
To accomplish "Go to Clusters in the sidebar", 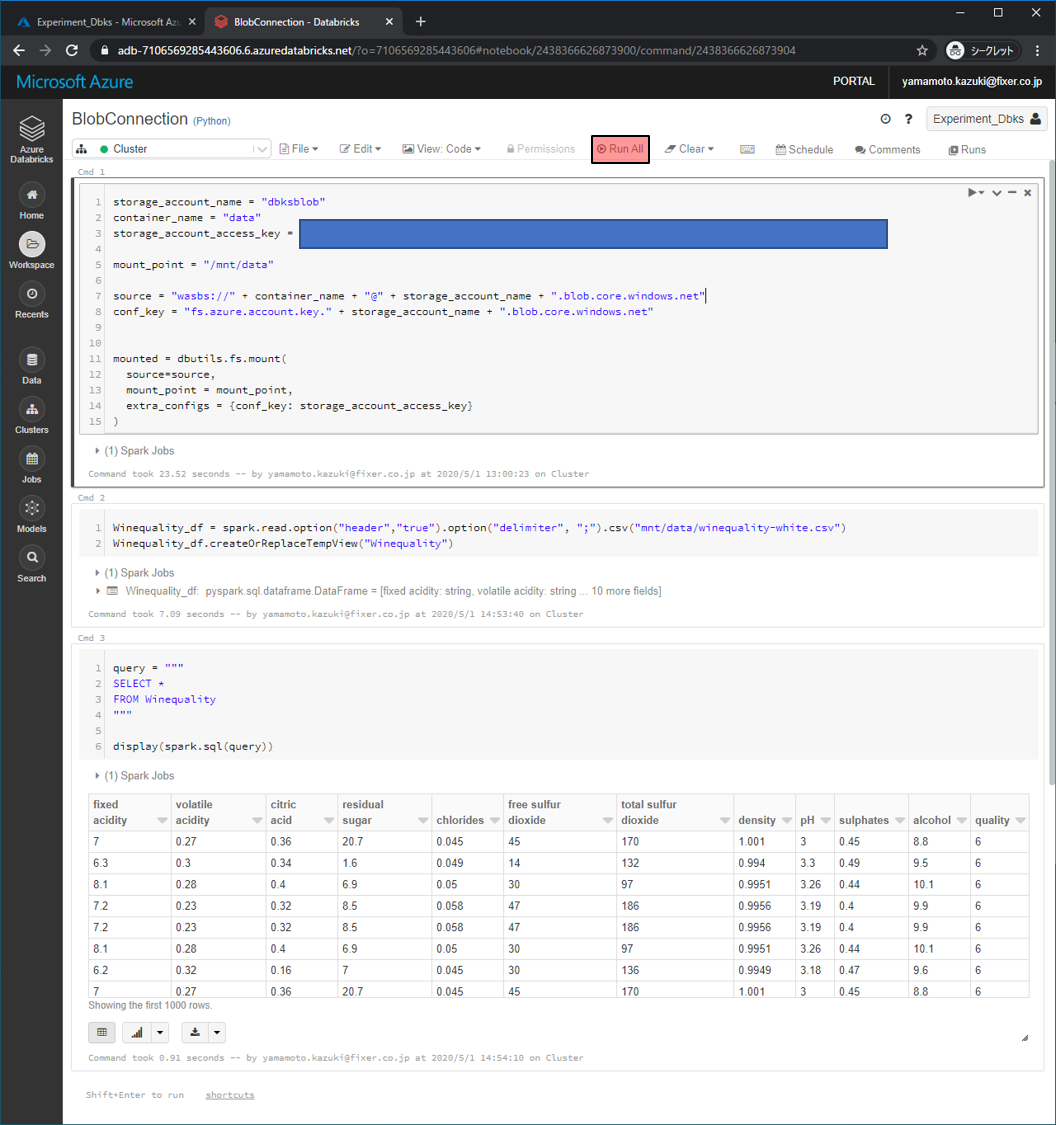I will click(x=31, y=409).
